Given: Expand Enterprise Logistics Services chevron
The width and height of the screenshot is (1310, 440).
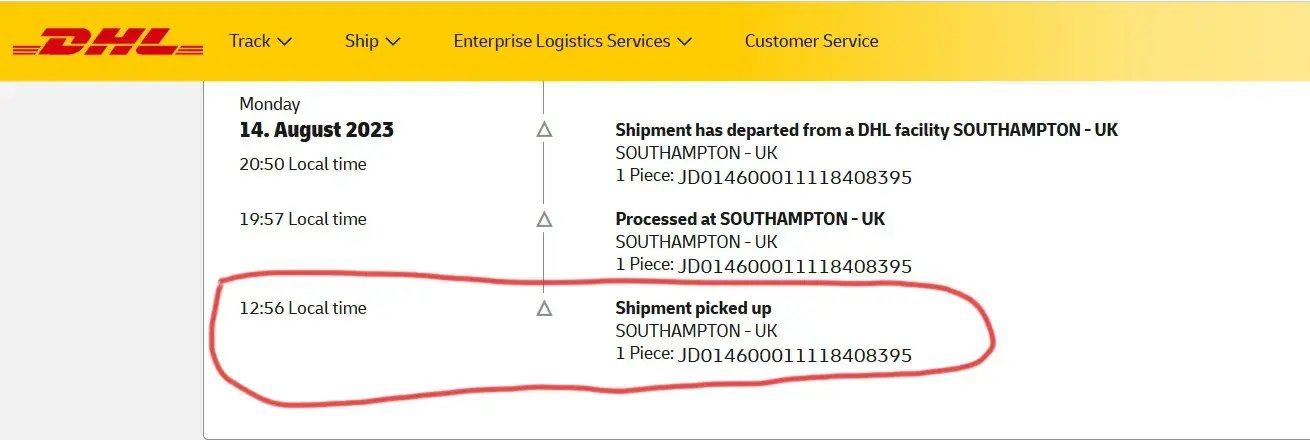Looking at the screenshot, I should coord(684,42).
